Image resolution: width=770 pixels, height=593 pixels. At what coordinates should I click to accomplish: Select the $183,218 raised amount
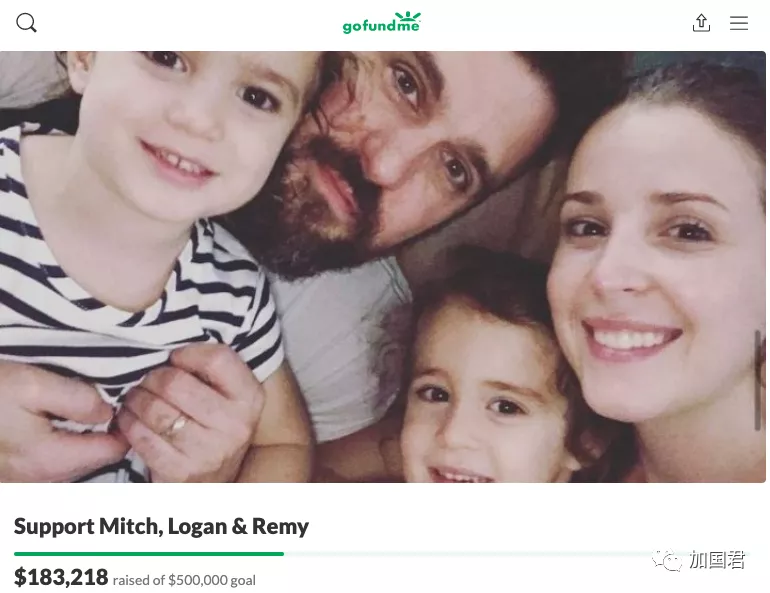coord(61,577)
